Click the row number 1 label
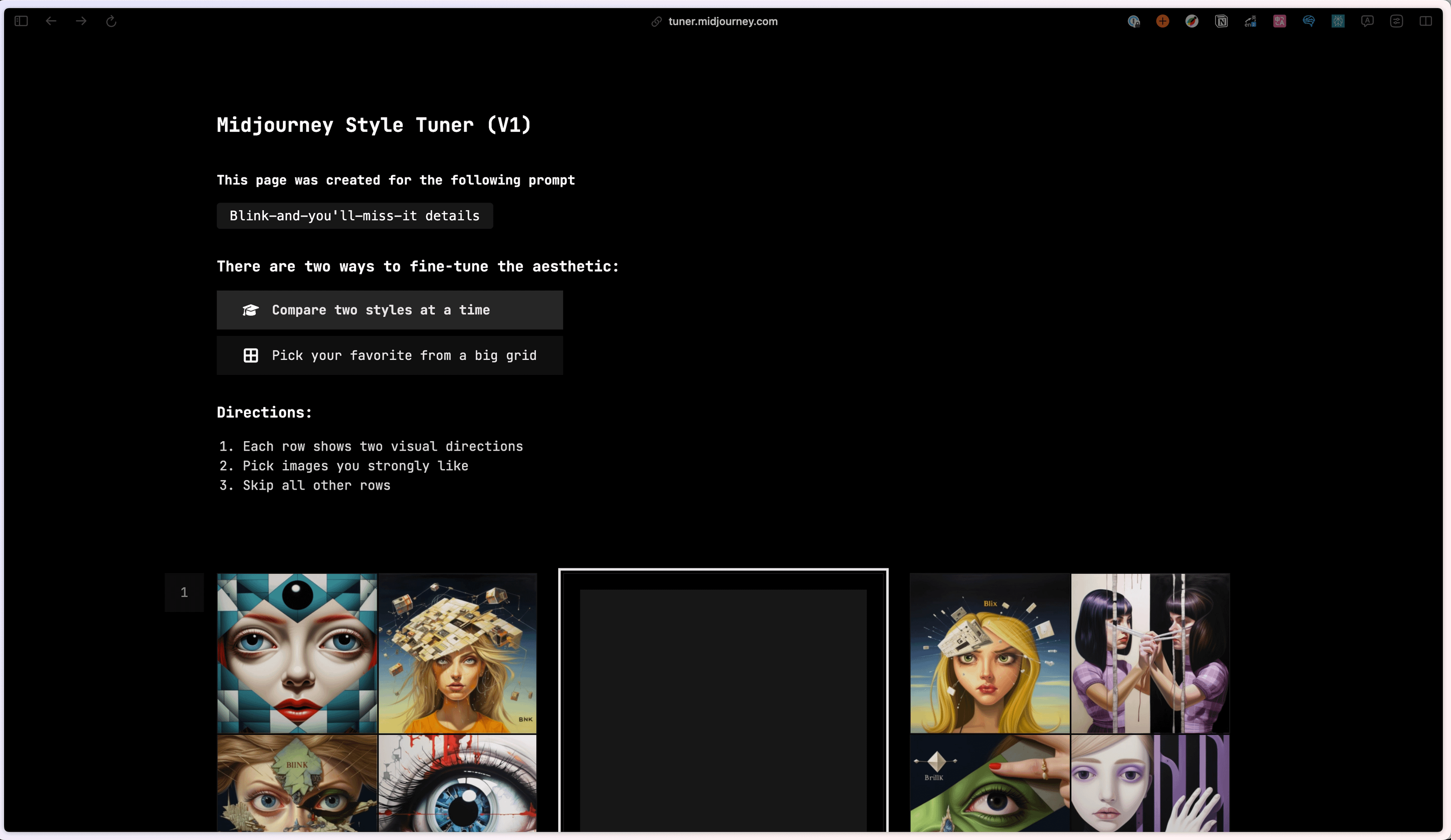Viewport: 1451px width, 840px height. 184,592
